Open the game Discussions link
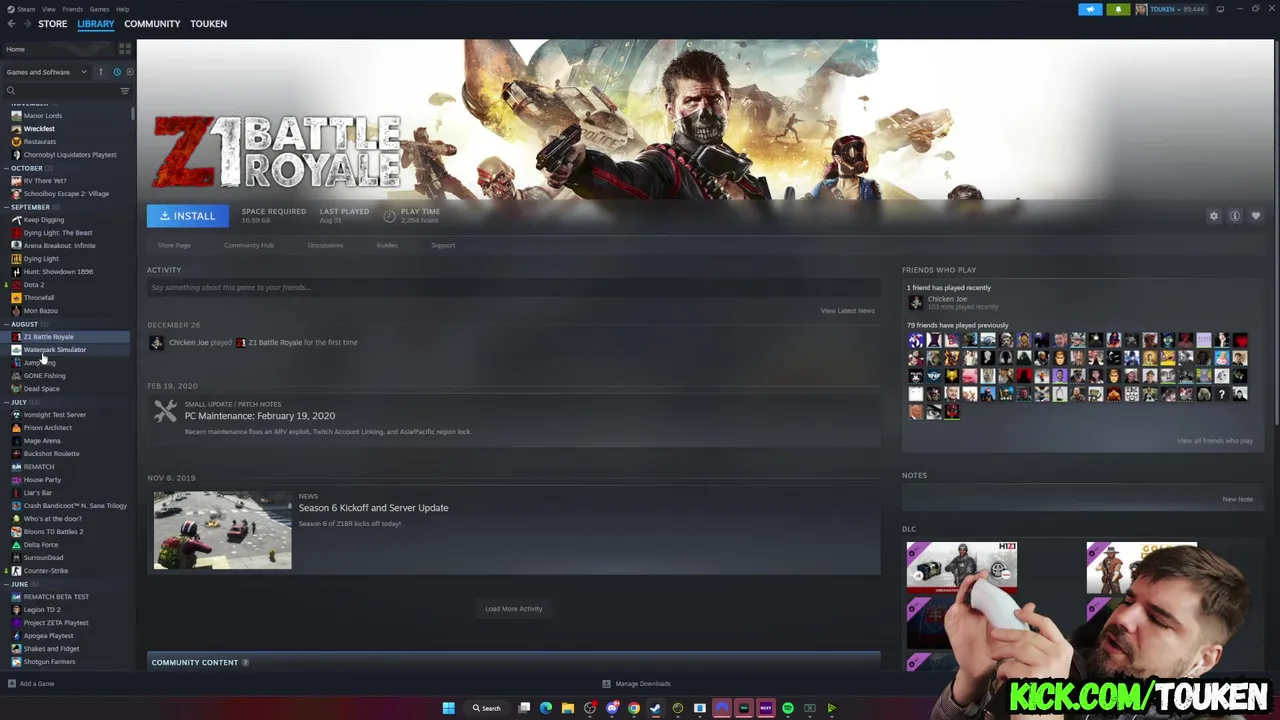The width and height of the screenshot is (1280, 720). coord(325,245)
